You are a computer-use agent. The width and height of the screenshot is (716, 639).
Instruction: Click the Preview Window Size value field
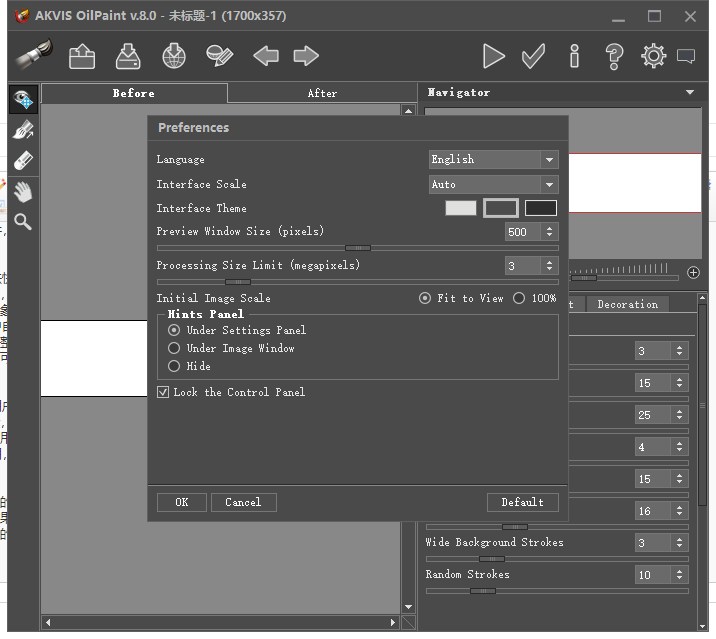(x=523, y=232)
